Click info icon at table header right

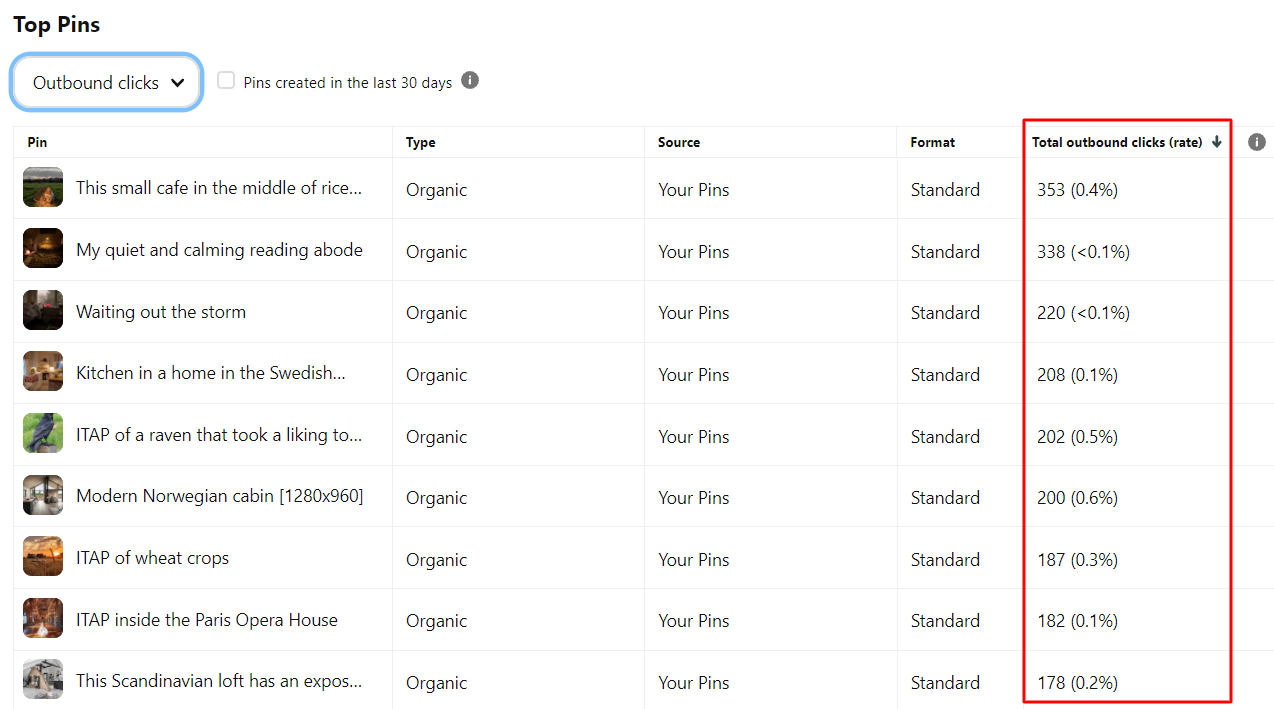tap(1257, 142)
